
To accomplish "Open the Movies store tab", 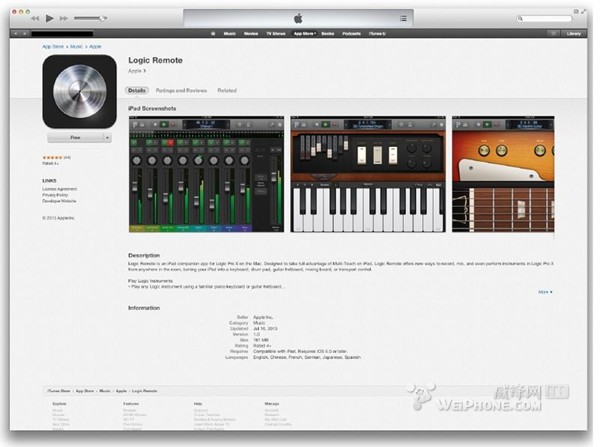I will tap(251, 34).
